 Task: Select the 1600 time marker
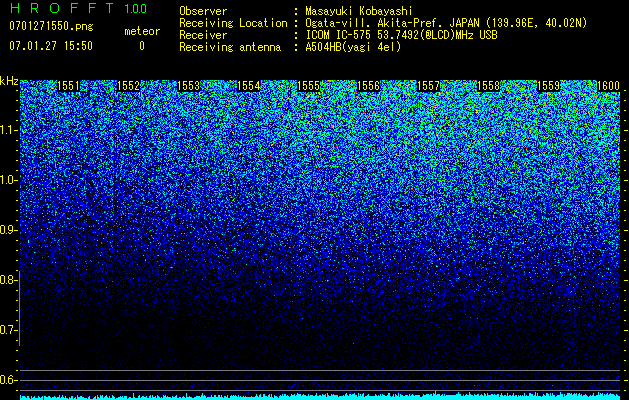point(609,86)
